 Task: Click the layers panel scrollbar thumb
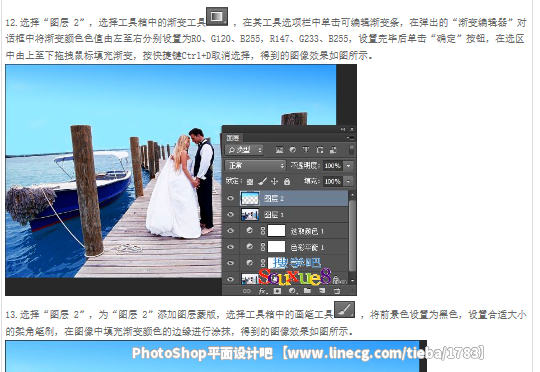pos(352,235)
